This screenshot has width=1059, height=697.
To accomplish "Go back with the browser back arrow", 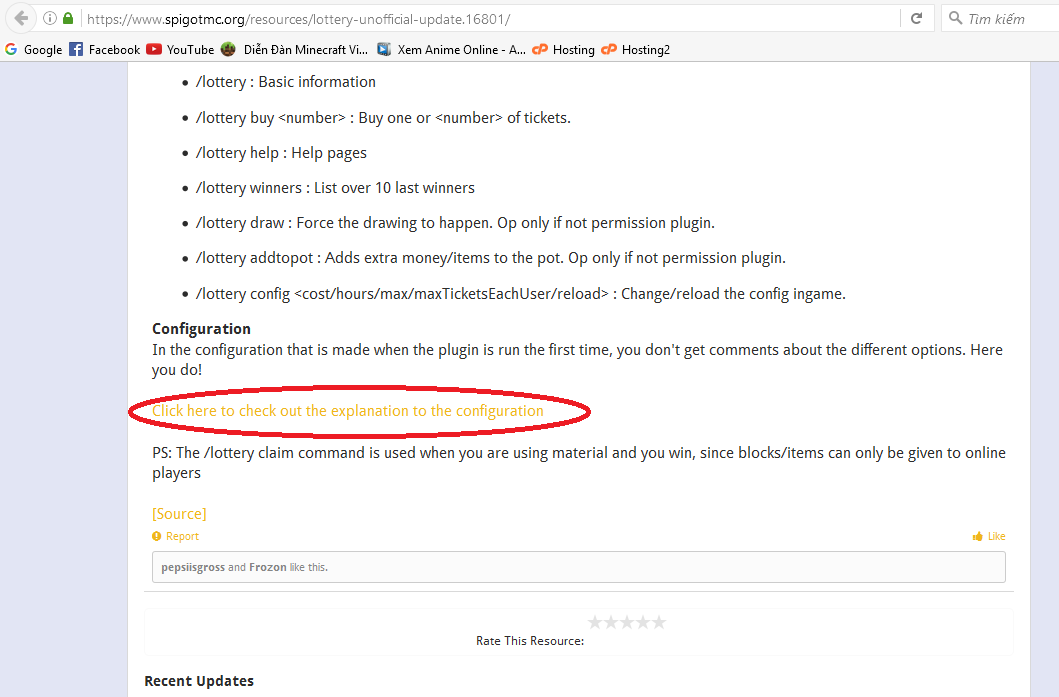I will coord(22,18).
